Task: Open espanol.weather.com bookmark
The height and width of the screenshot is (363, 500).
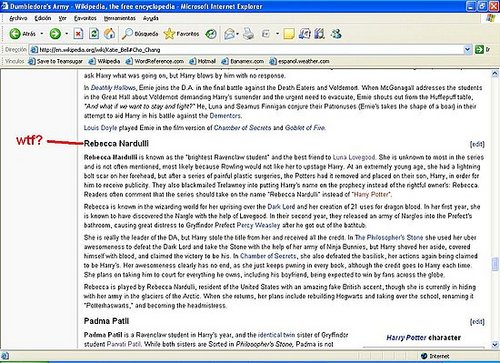Action: pyautogui.click(x=299, y=61)
